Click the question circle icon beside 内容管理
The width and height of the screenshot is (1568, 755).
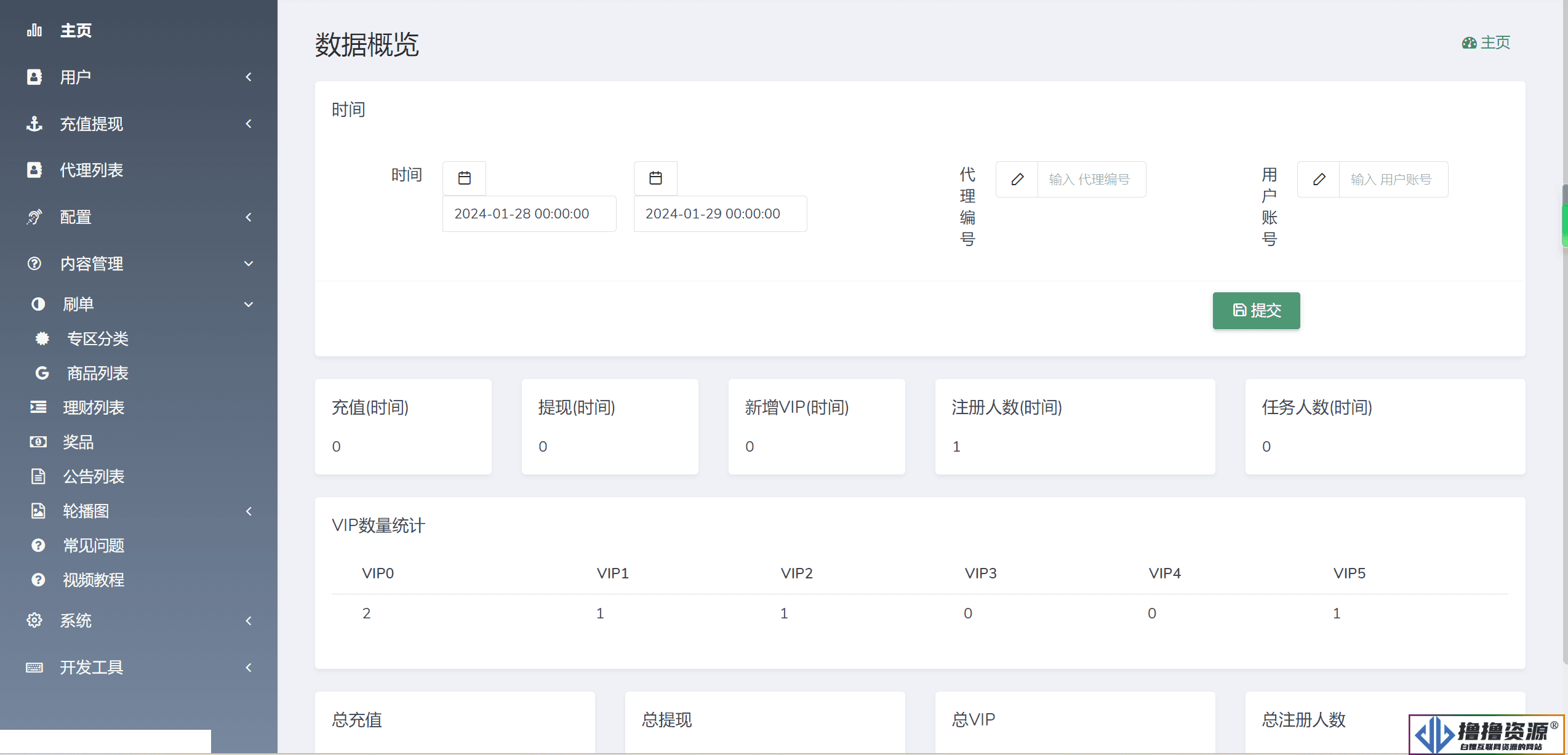point(34,263)
